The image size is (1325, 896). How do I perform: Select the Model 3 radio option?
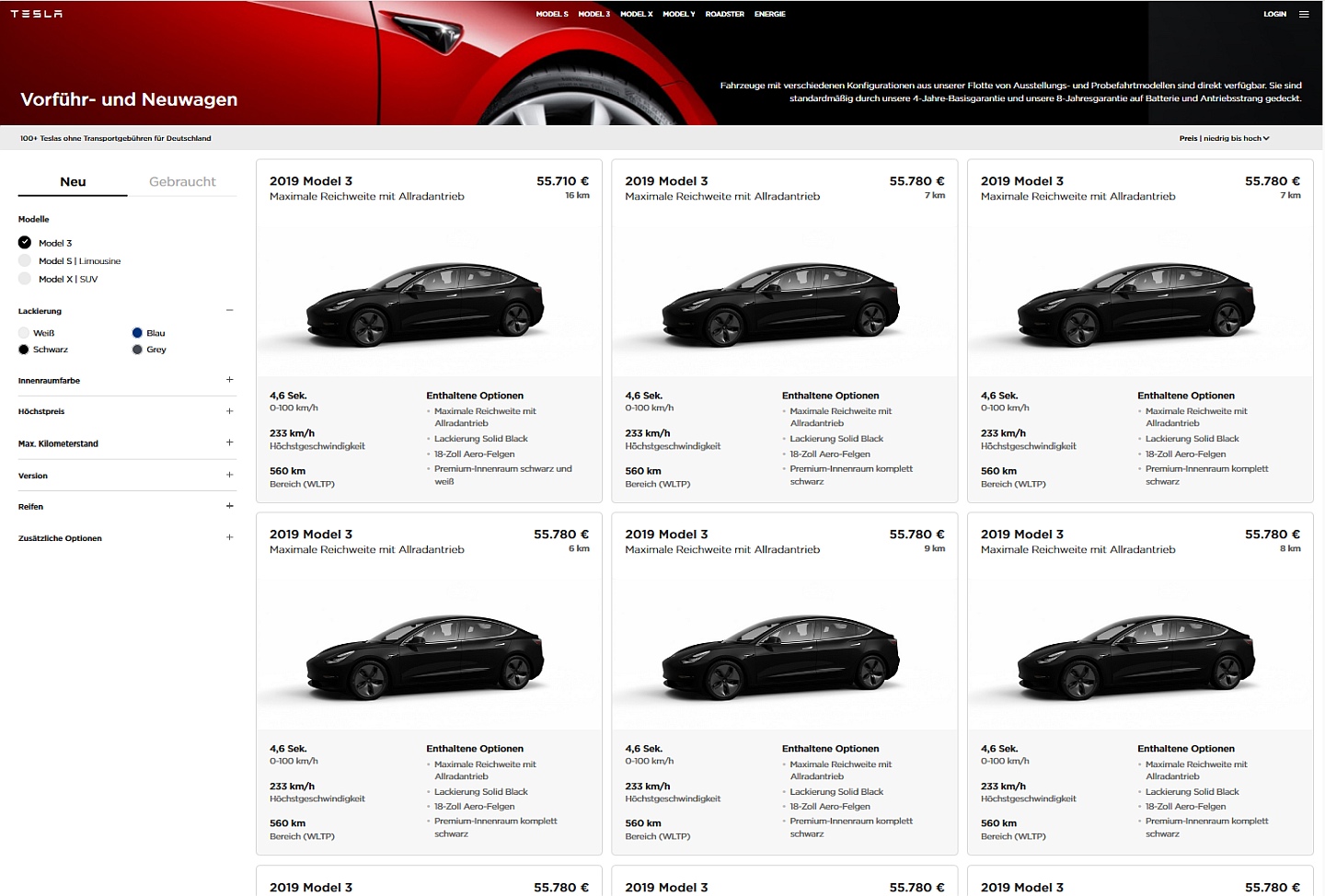pyautogui.click(x=25, y=243)
